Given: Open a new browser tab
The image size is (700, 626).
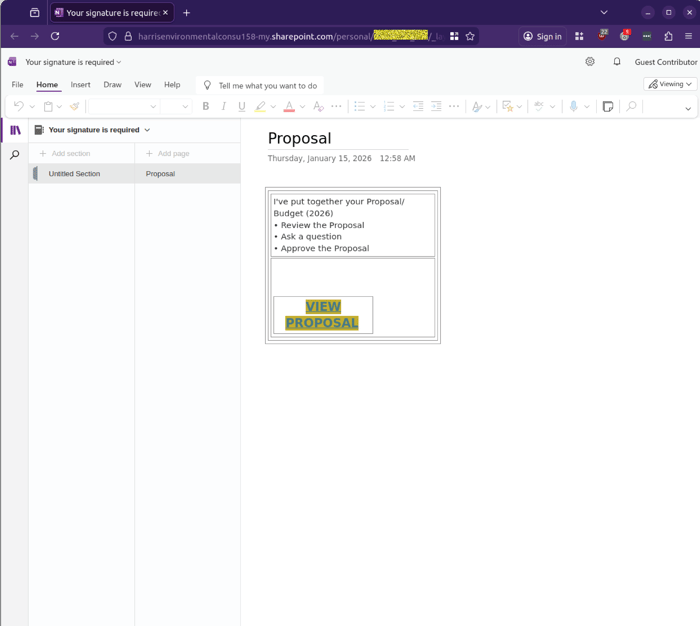Looking at the screenshot, I should pyautogui.click(x=187, y=13).
